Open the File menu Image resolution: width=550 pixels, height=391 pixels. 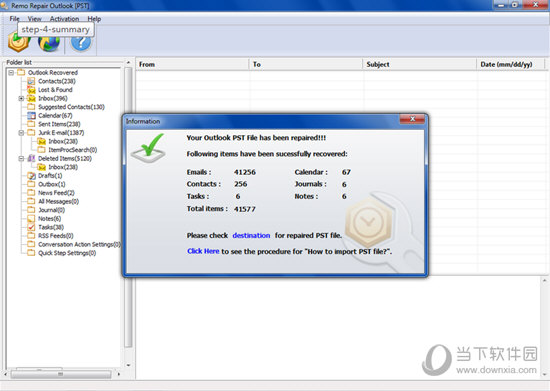tap(14, 19)
